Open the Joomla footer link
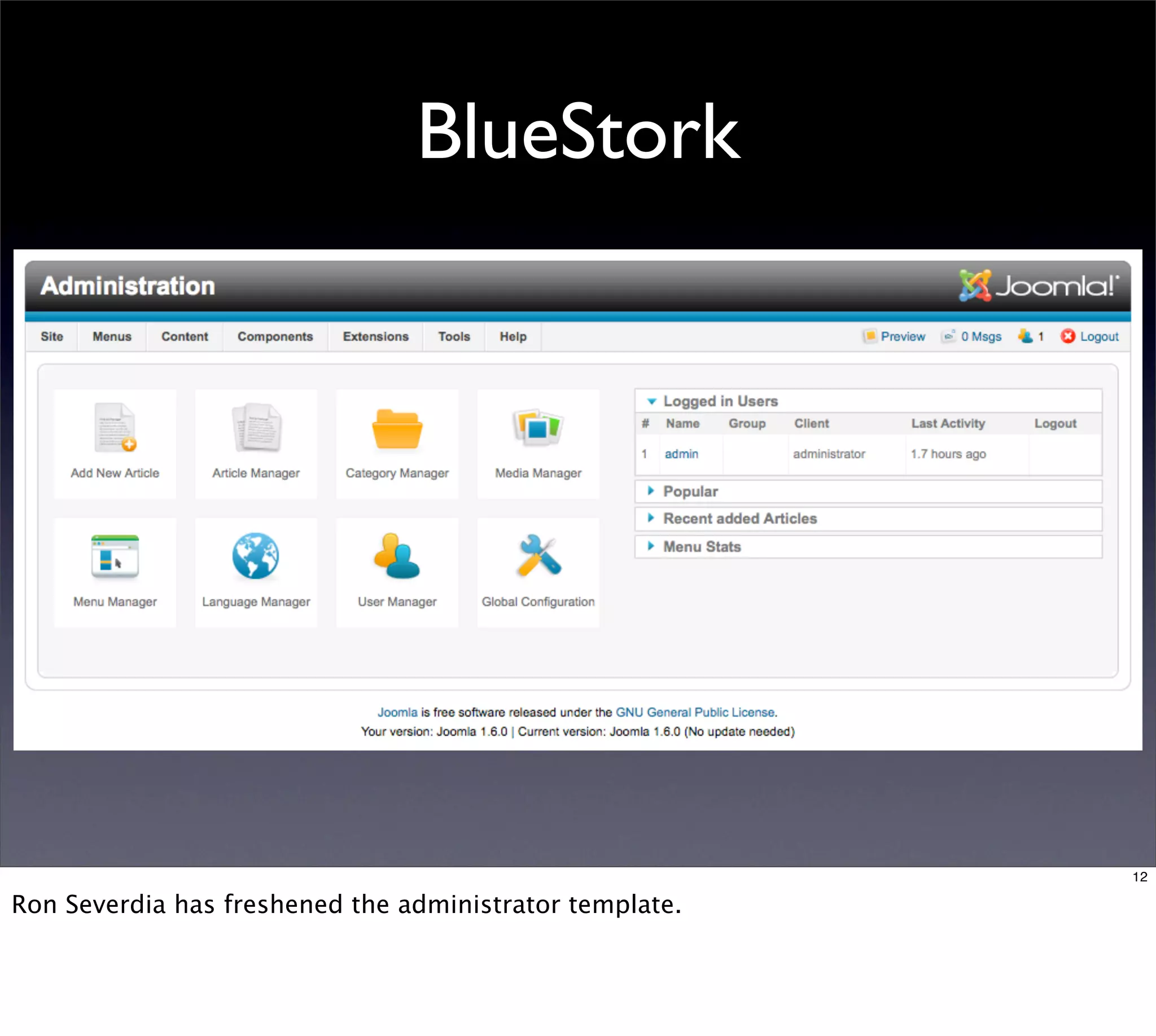This screenshot has height=1036, width=1156. click(397, 712)
